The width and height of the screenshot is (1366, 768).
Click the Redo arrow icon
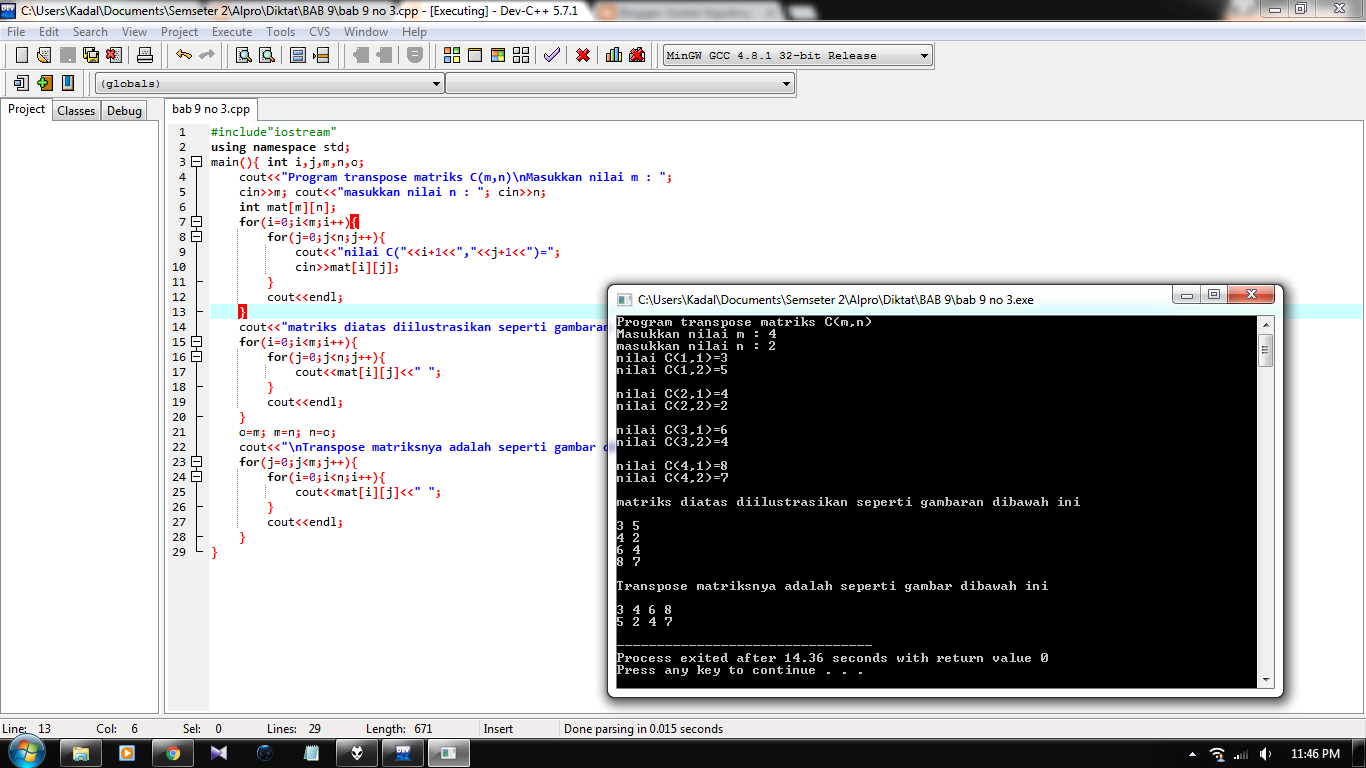[207, 55]
